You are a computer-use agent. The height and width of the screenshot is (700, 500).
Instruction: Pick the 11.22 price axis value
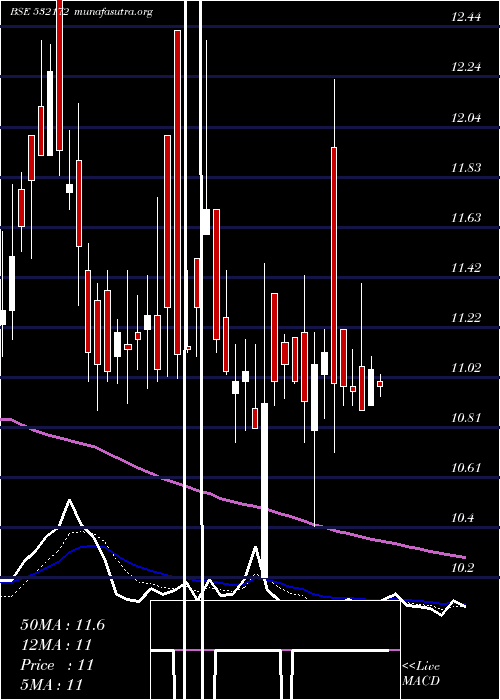tap(467, 318)
